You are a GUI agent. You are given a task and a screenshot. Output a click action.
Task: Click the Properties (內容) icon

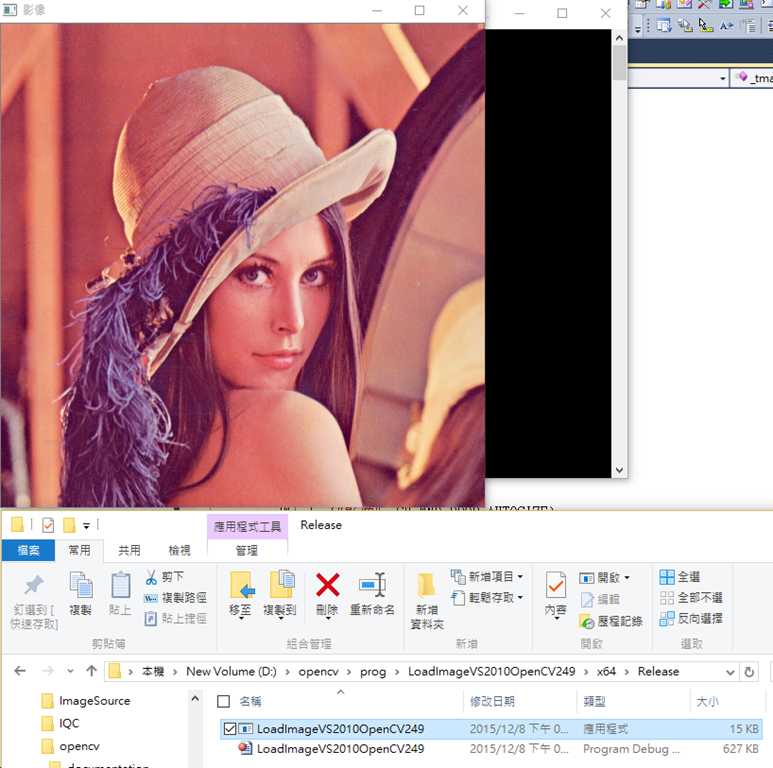point(556,586)
